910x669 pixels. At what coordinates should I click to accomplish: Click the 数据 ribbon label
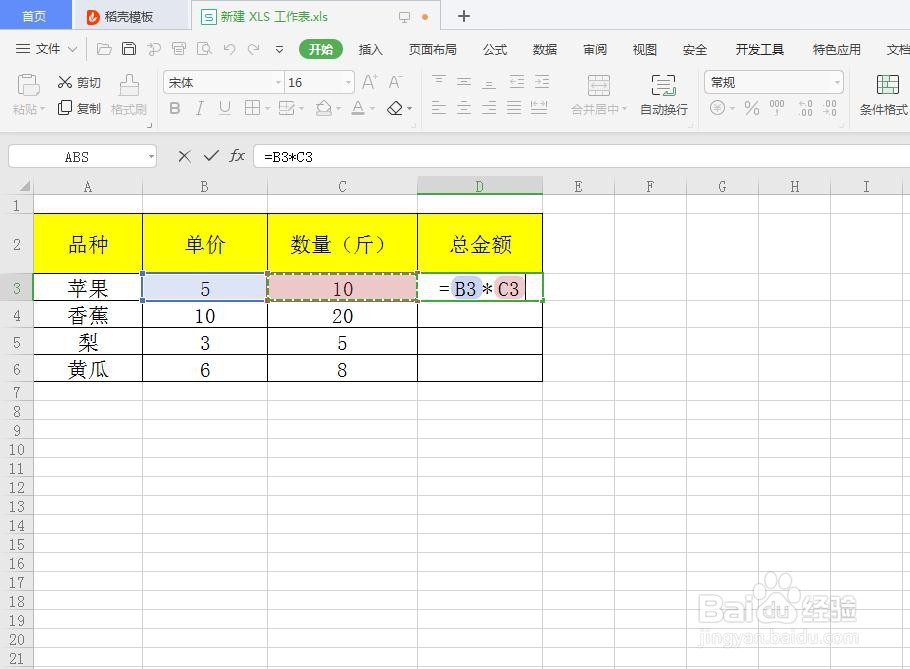545,49
